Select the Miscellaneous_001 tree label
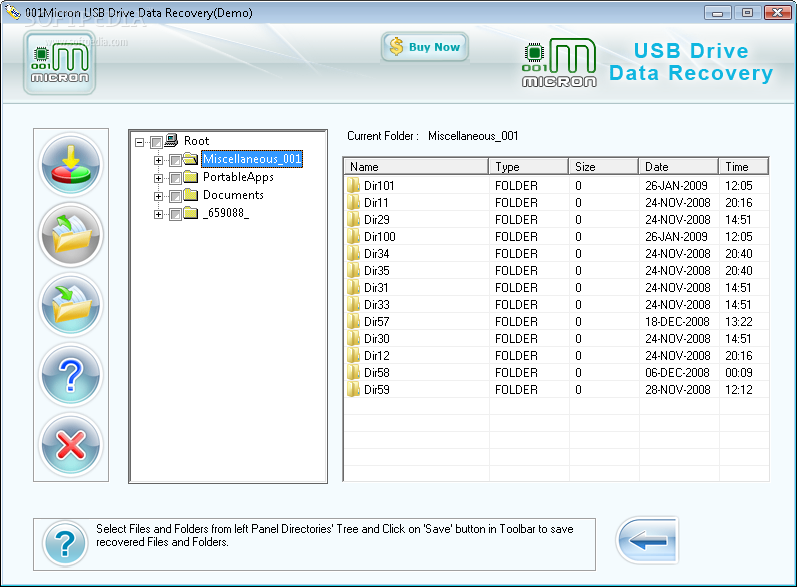The width and height of the screenshot is (797, 587). point(252,159)
